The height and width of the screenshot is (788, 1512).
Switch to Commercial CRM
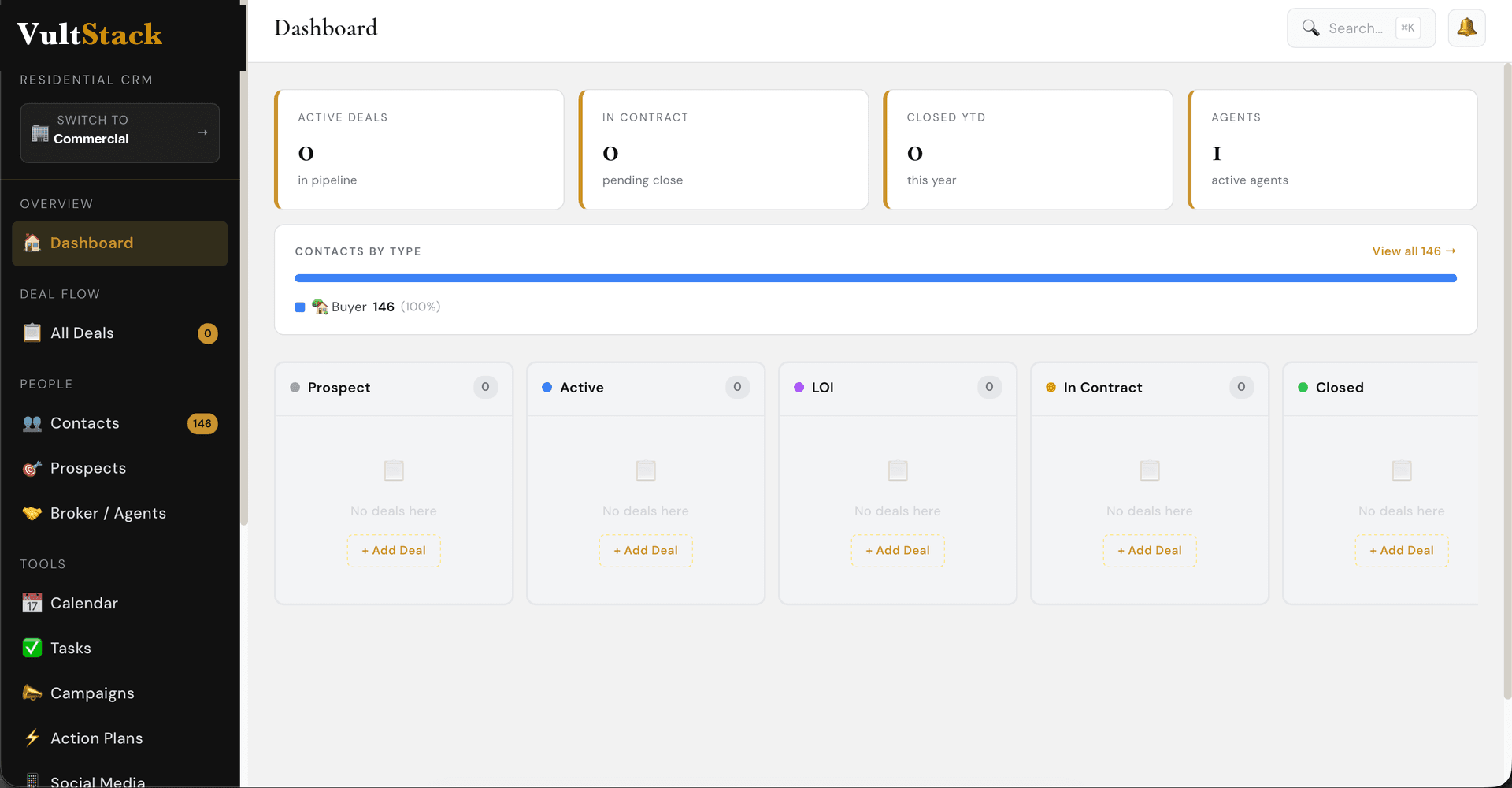(120, 132)
